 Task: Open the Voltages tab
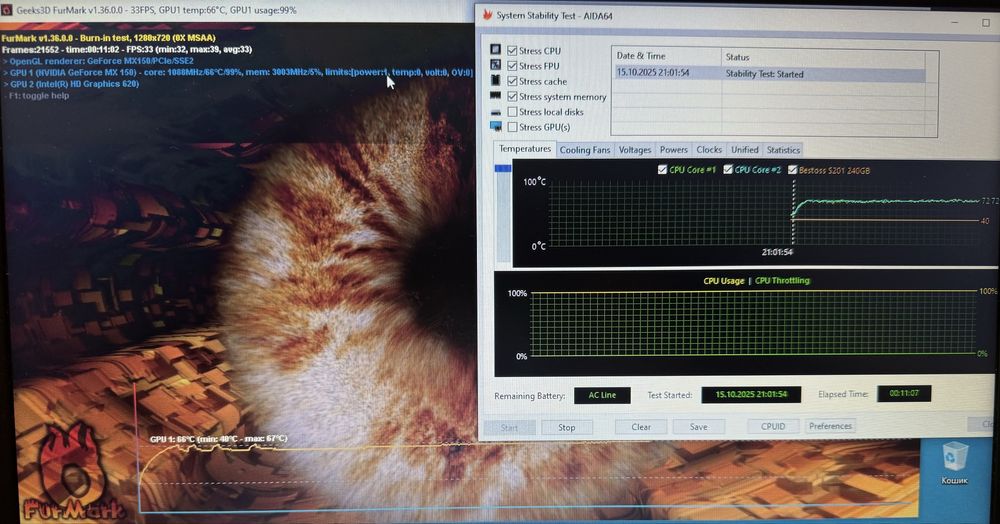pyautogui.click(x=635, y=150)
